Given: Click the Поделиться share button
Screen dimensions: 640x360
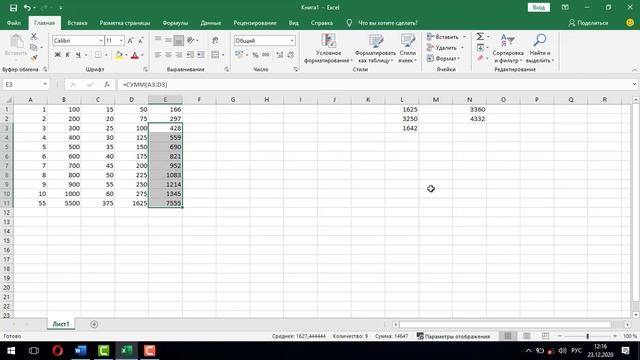Looking at the screenshot, I should click(588, 23).
